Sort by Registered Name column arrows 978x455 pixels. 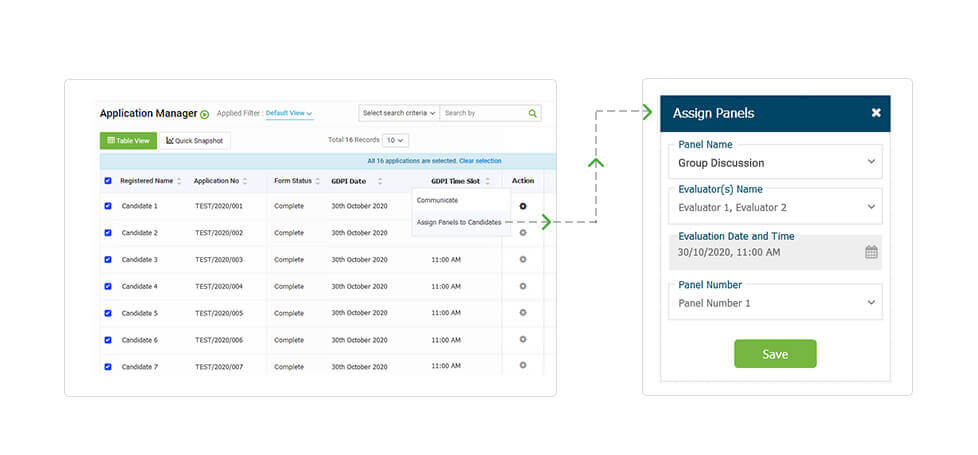click(180, 182)
